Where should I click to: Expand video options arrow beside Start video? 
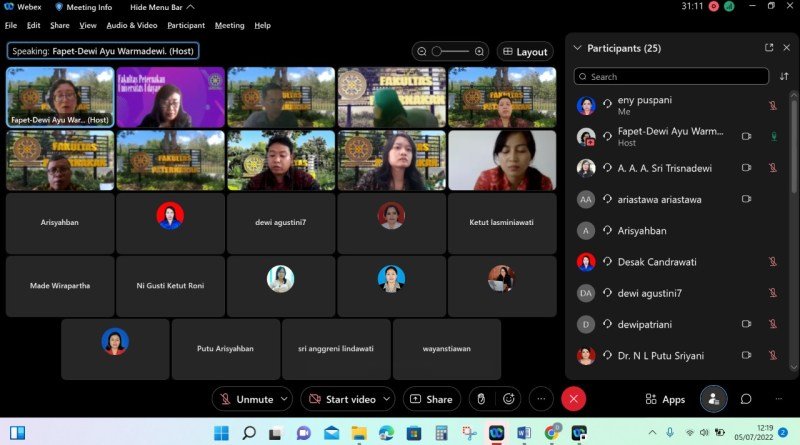tap(386, 399)
